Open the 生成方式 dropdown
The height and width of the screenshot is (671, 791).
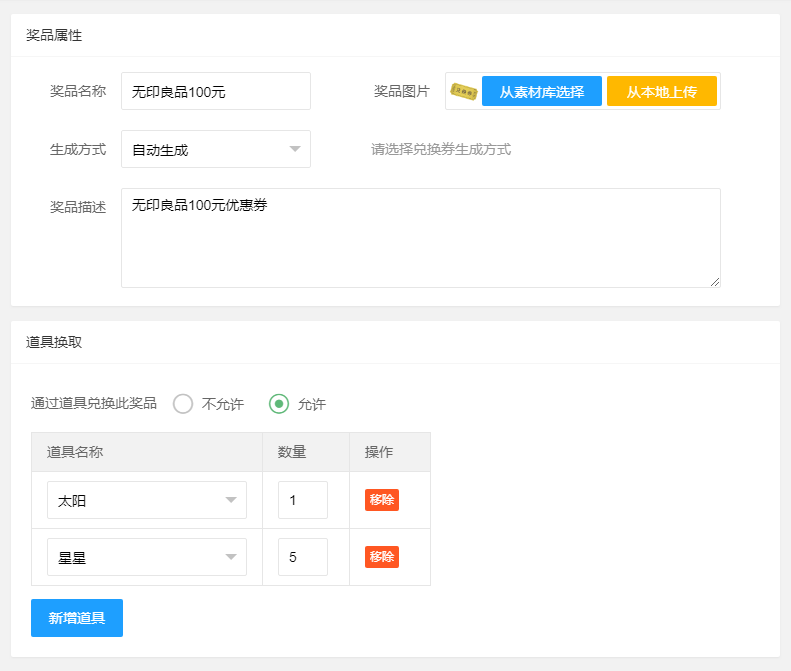tap(216, 149)
